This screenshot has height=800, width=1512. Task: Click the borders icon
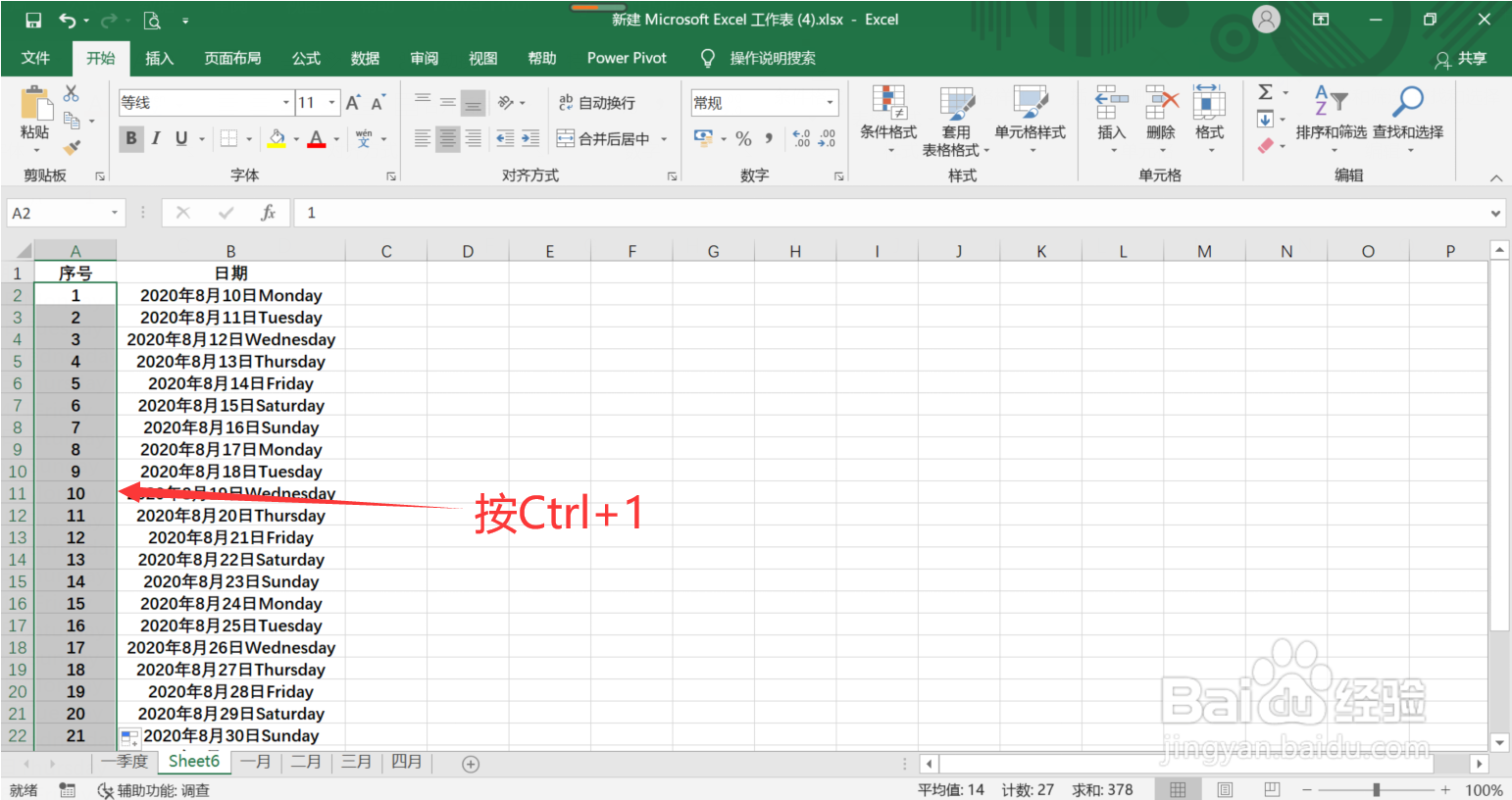(228, 139)
